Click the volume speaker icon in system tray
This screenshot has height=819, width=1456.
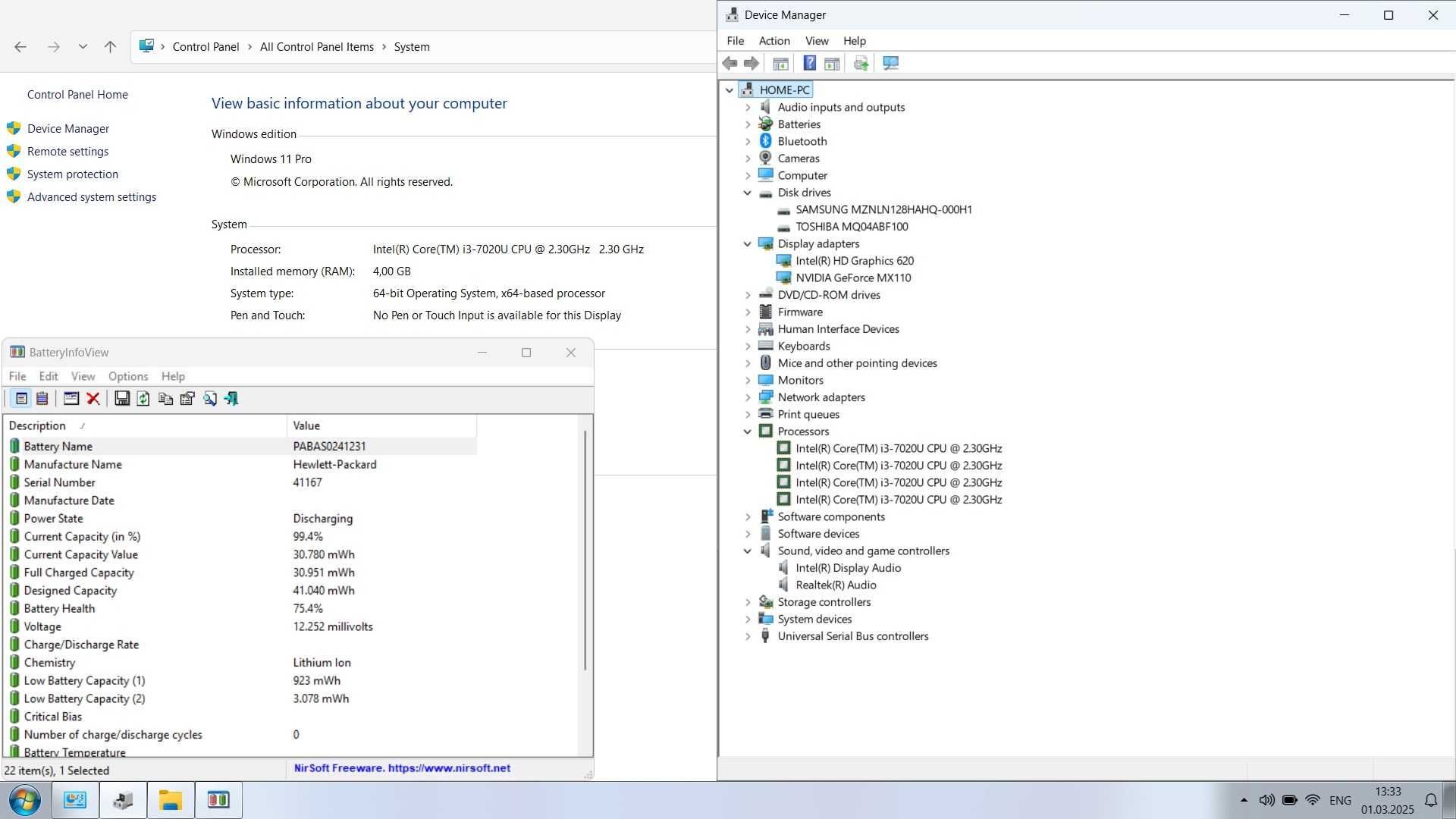pos(1266,800)
